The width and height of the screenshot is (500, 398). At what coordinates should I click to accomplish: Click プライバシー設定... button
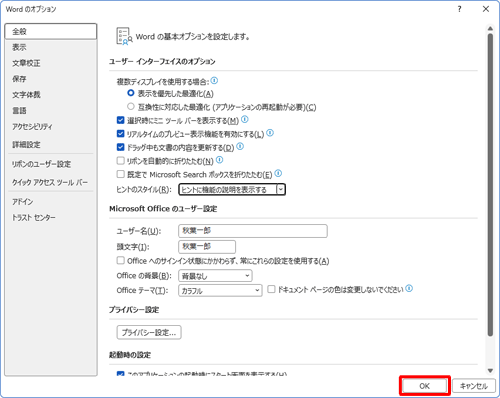coord(149,332)
